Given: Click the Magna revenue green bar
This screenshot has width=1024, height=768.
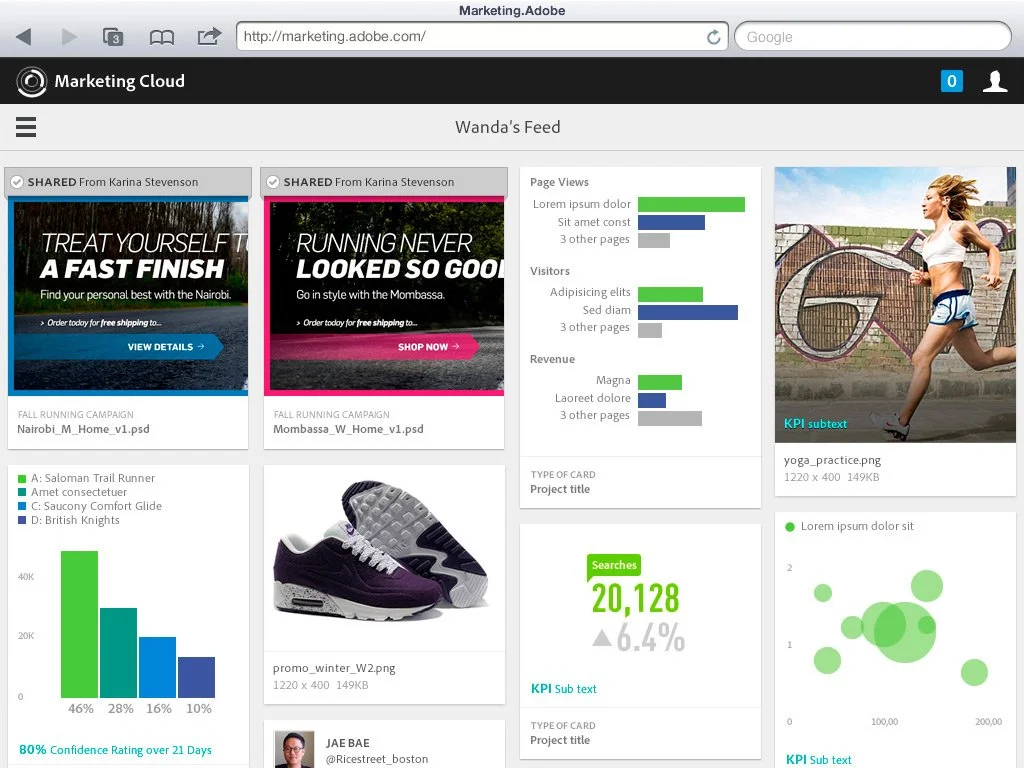Looking at the screenshot, I should 660,382.
